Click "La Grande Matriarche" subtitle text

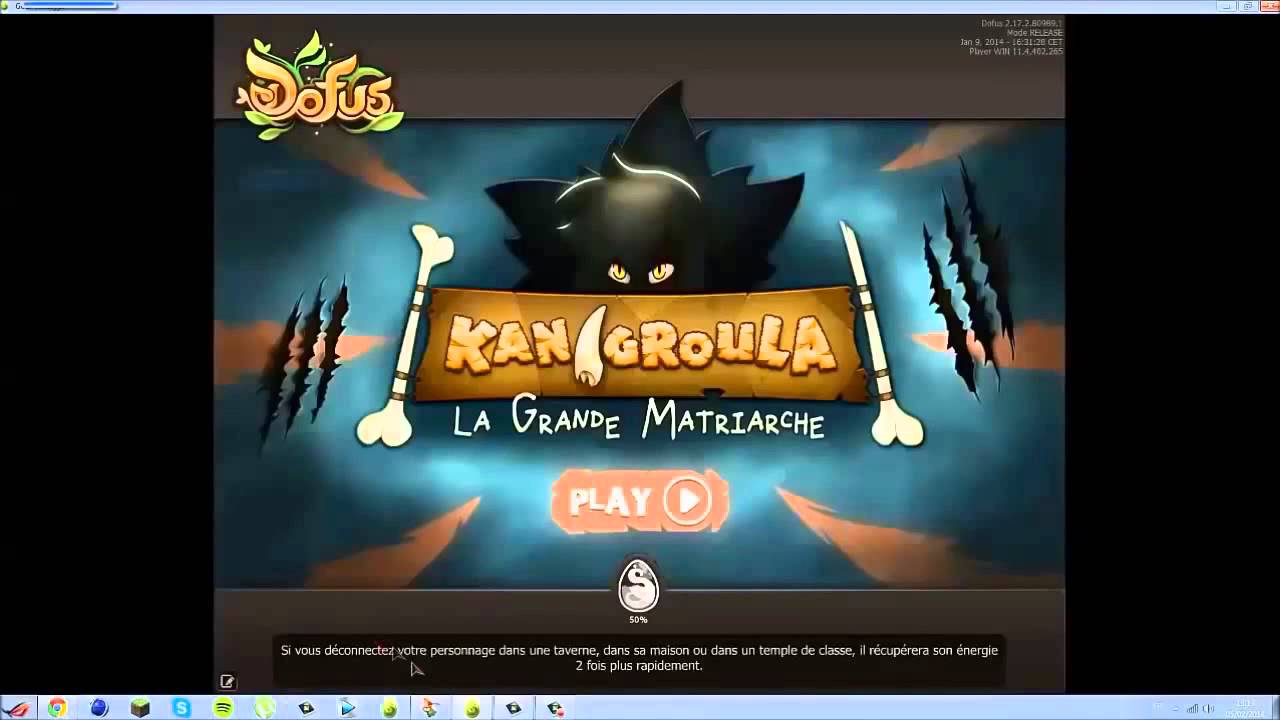639,417
